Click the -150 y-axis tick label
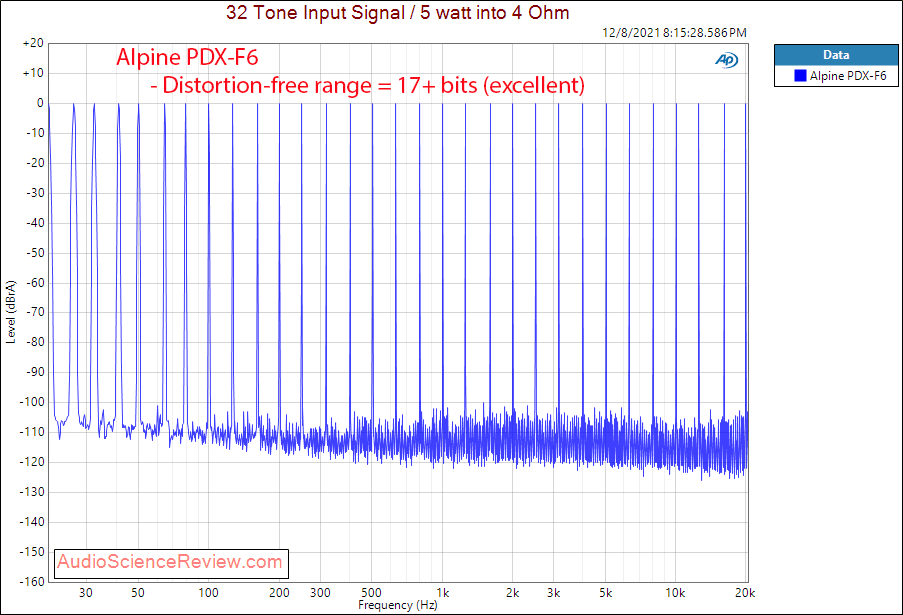Screen dimensions: 903x615 click(x=32, y=552)
